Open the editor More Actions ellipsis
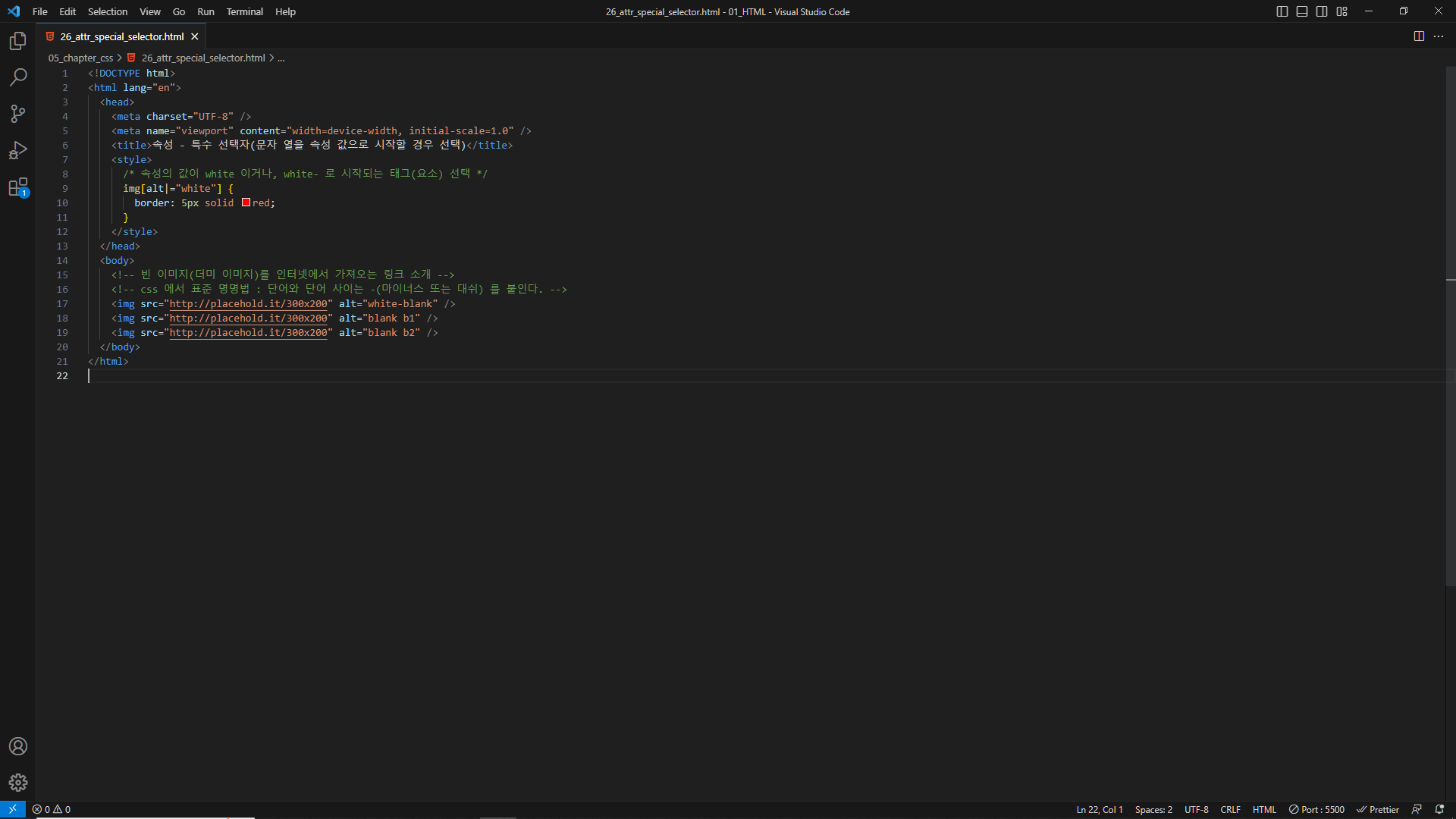Image resolution: width=1456 pixels, height=819 pixels. pos(1439,36)
